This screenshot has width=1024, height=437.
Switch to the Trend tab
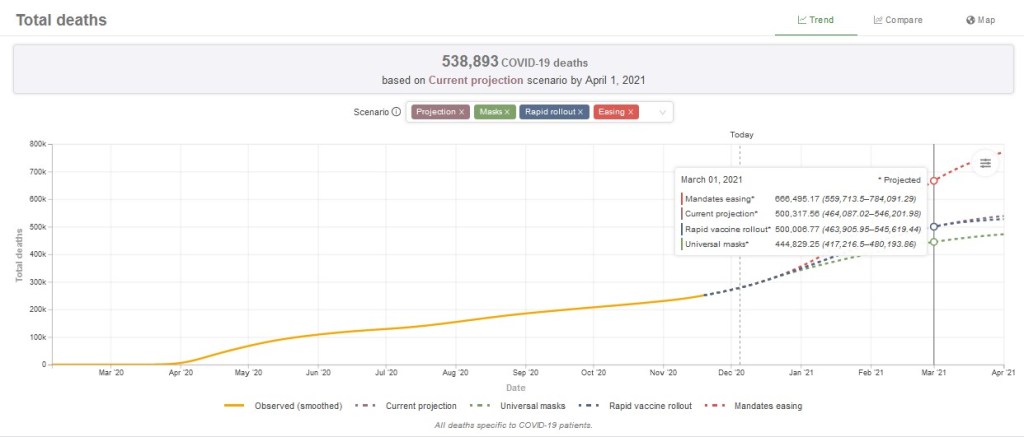point(815,20)
